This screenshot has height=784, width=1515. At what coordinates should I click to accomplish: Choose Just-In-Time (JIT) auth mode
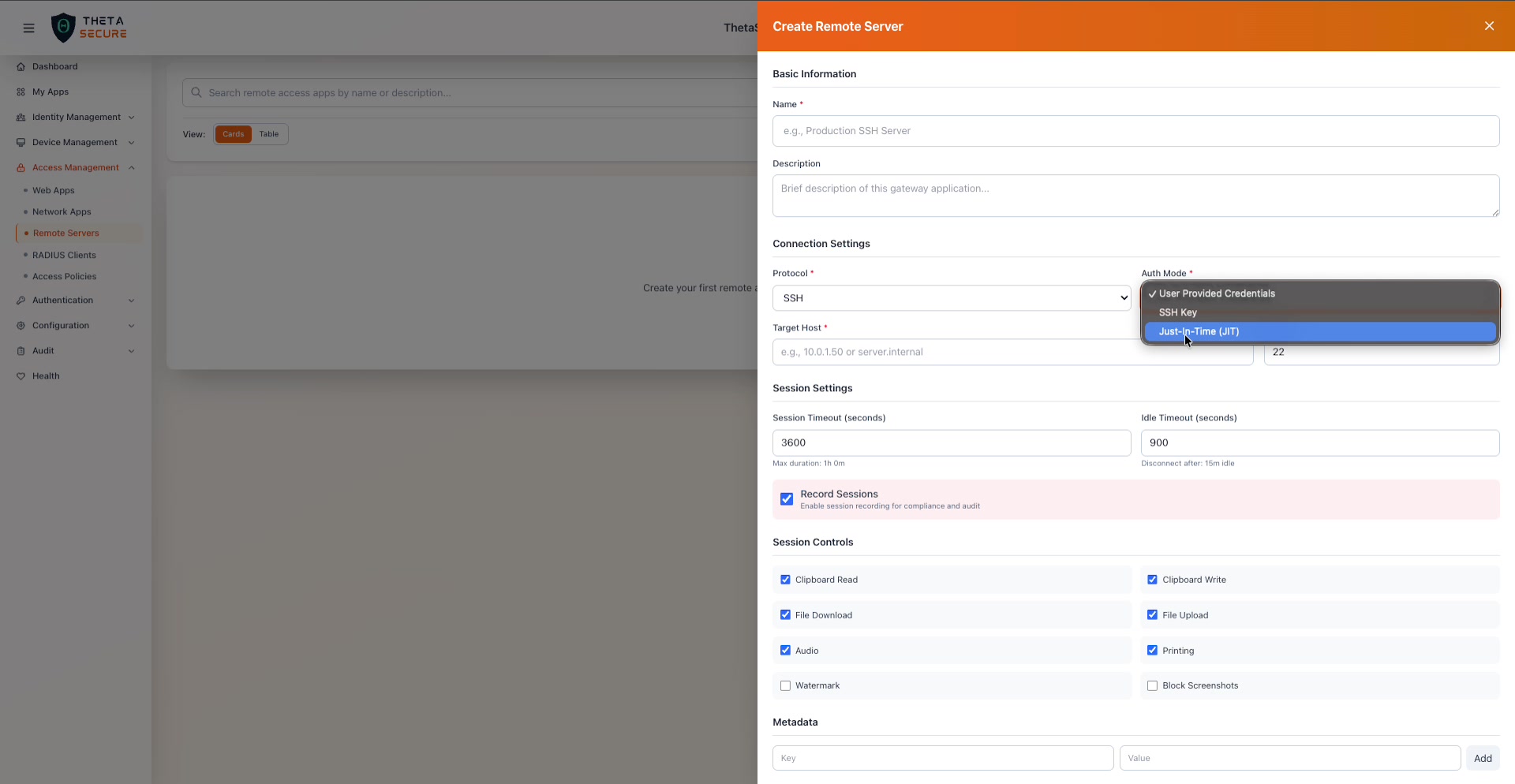(1198, 331)
